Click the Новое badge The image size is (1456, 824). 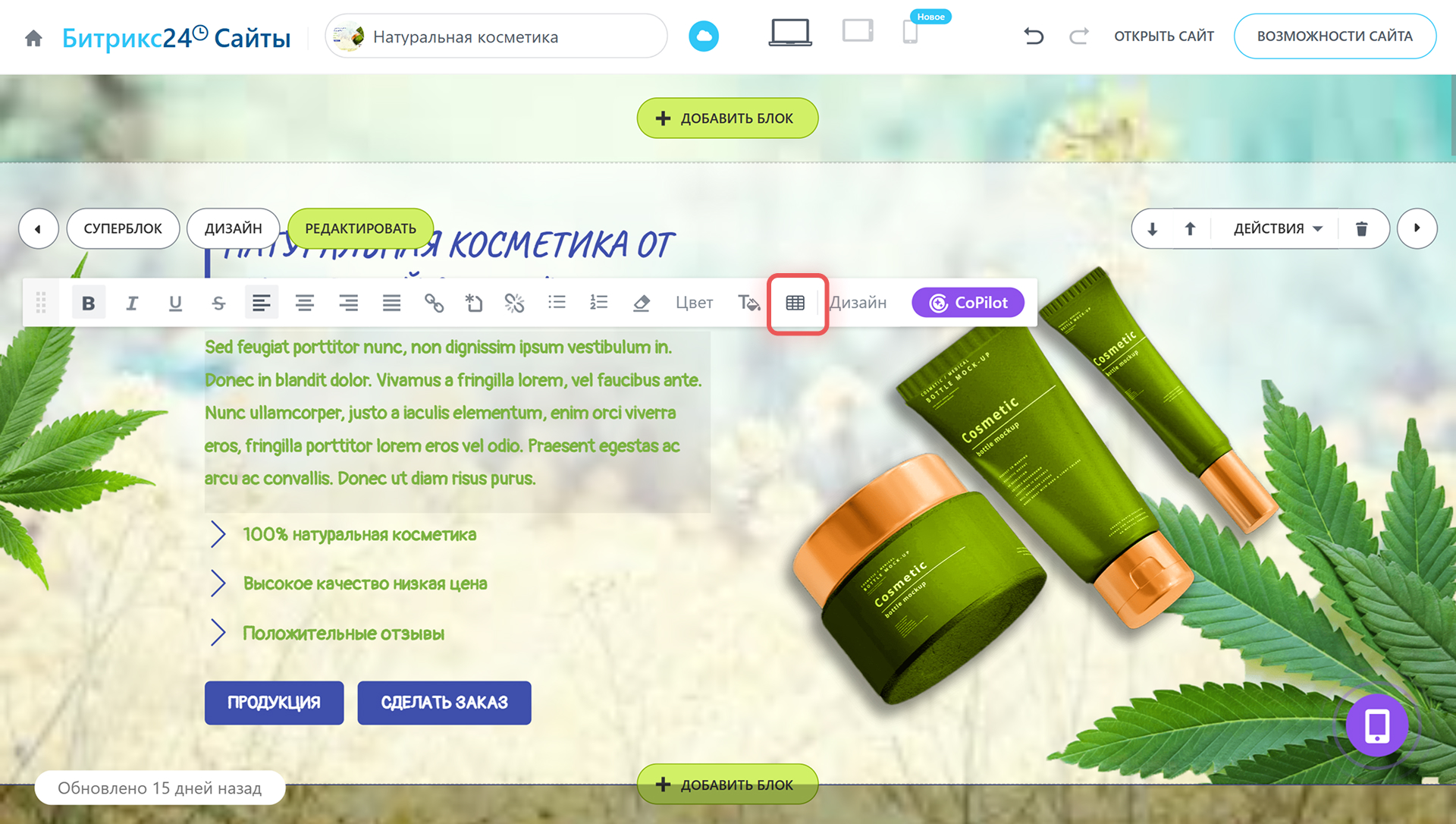(x=930, y=16)
